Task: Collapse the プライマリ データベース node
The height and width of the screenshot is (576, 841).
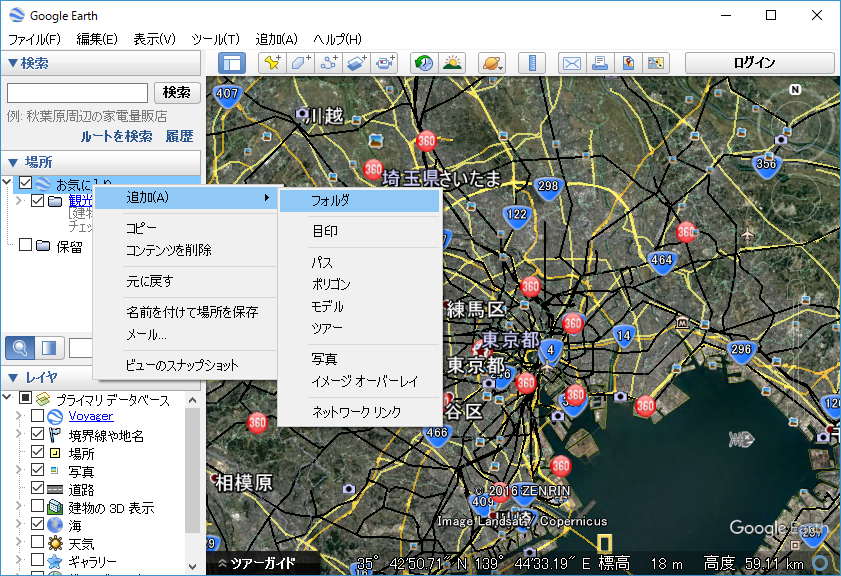Action: 7,397
